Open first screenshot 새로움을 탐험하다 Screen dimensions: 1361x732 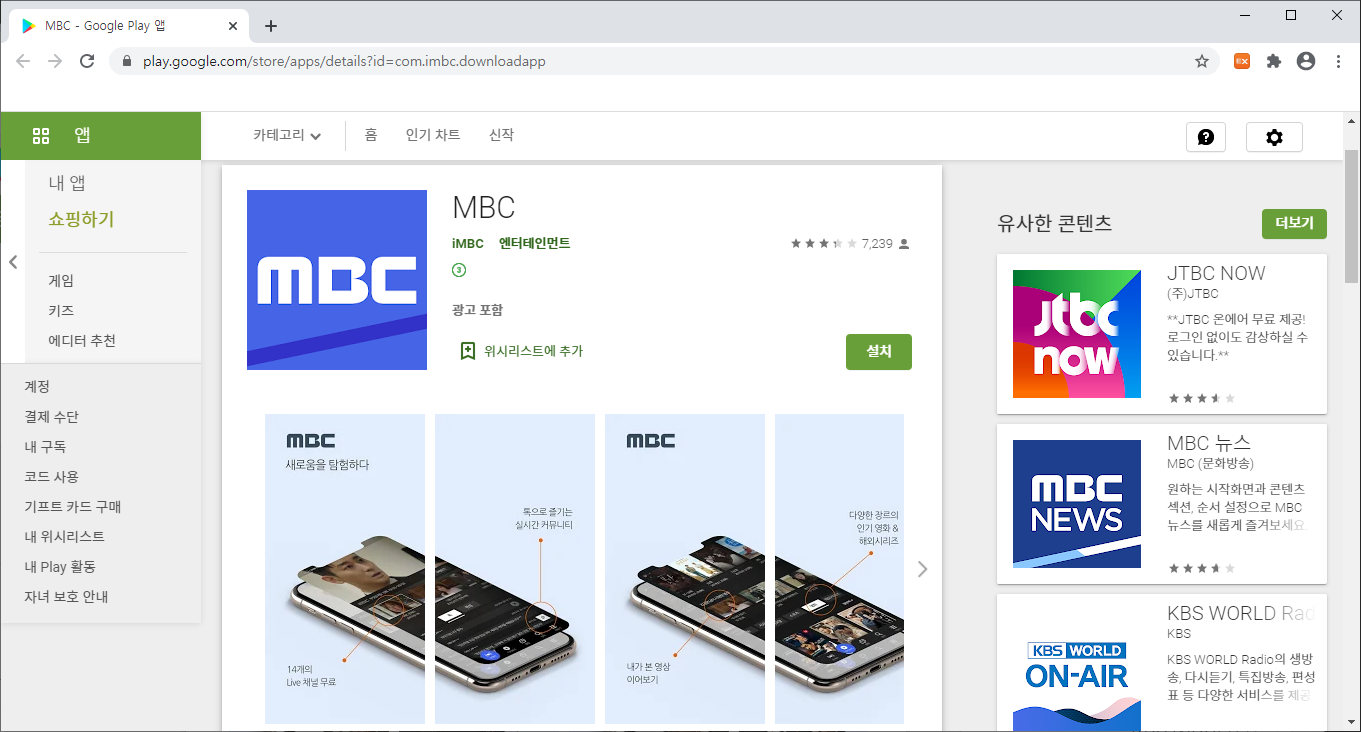[x=345, y=568]
